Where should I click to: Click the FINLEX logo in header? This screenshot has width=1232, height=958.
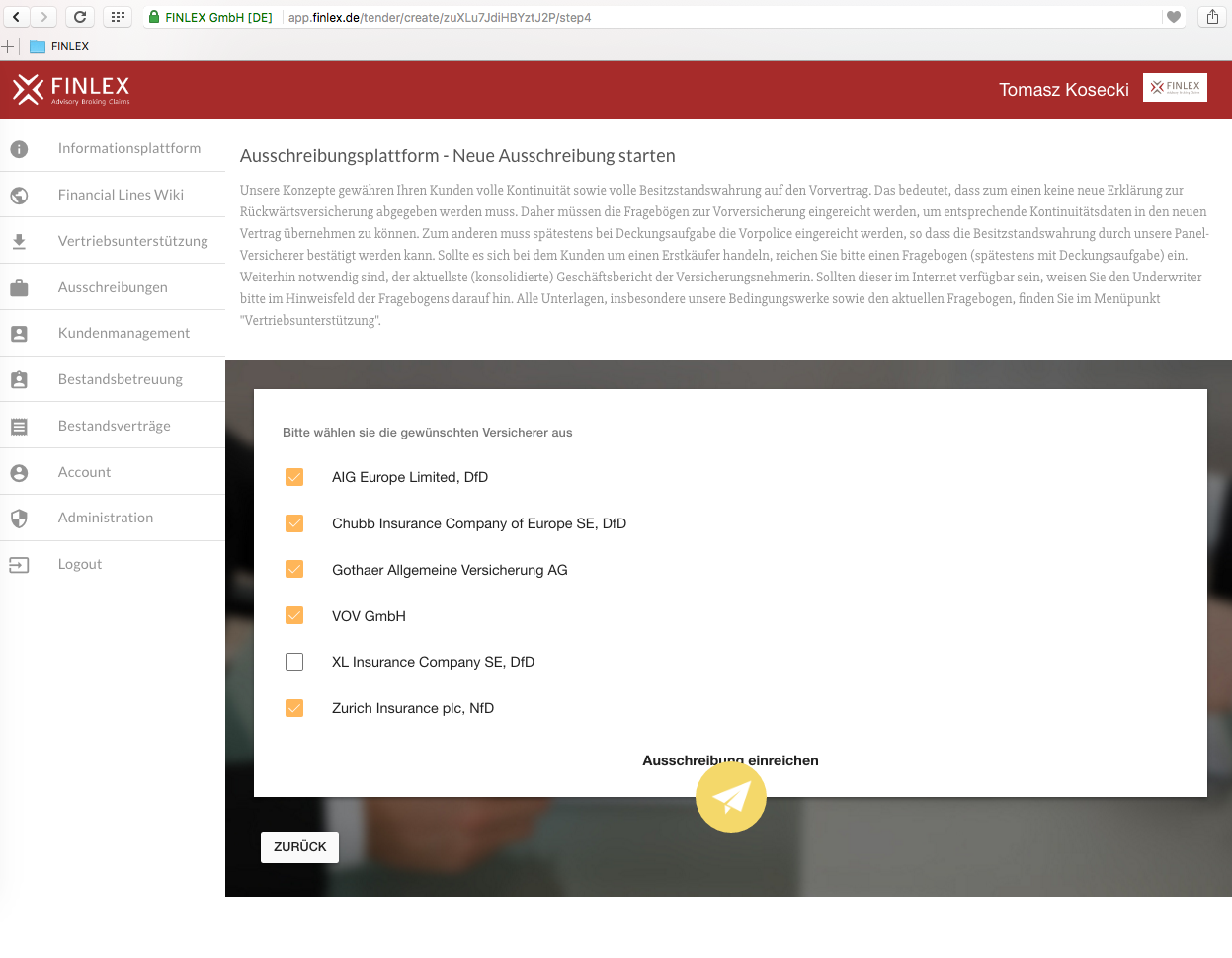pyautogui.click(x=71, y=89)
